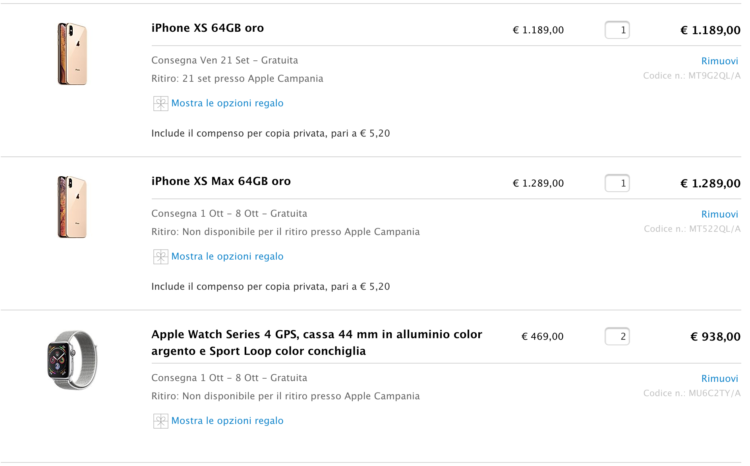The width and height of the screenshot is (750, 466).
Task: Open iPhone XS gold product thumbnail
Action: pos(72,54)
